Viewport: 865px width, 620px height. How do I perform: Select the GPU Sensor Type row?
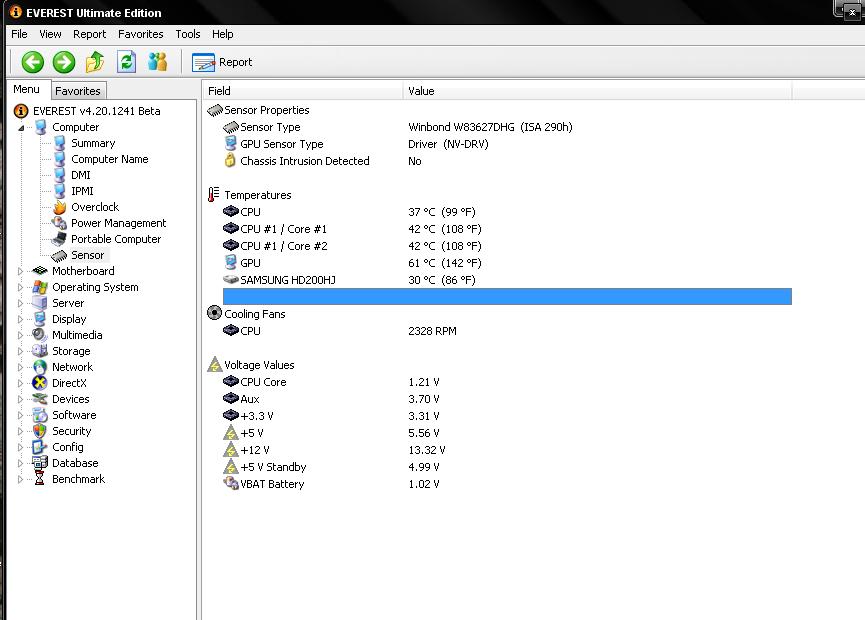click(507, 144)
